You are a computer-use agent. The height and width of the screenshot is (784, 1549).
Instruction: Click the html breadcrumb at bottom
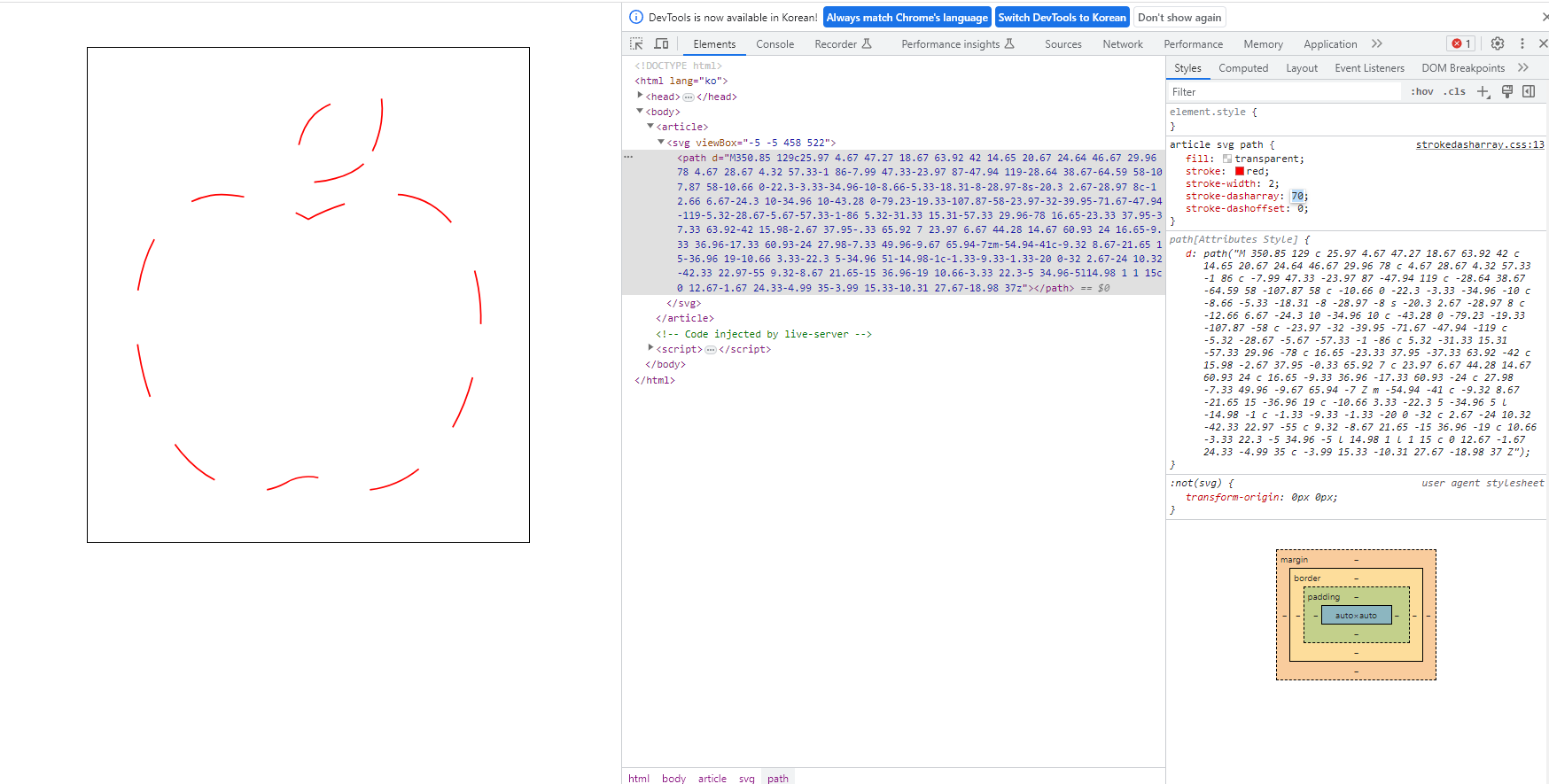click(x=639, y=778)
